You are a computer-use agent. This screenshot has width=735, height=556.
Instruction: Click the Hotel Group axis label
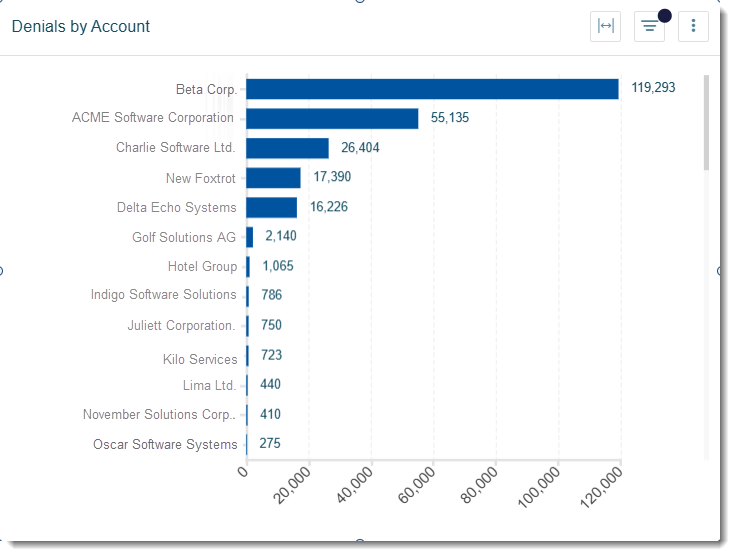(202, 267)
